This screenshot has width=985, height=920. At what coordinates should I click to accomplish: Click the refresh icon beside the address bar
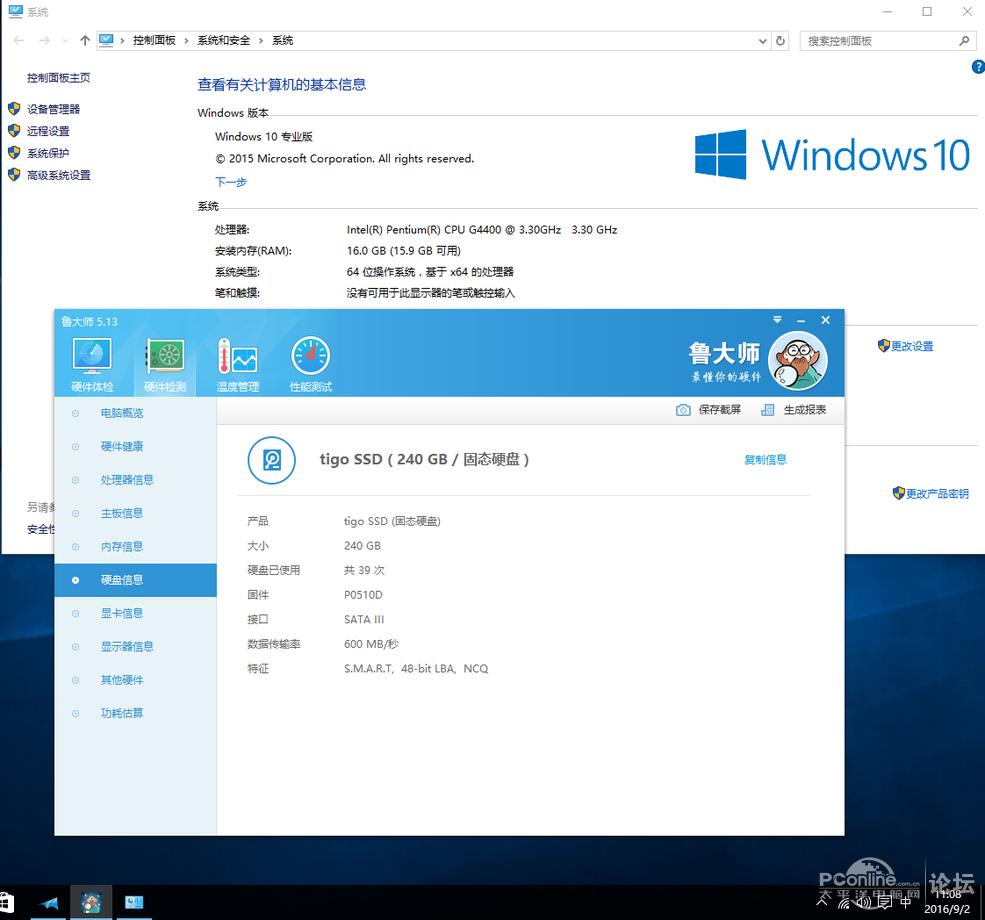click(x=781, y=40)
